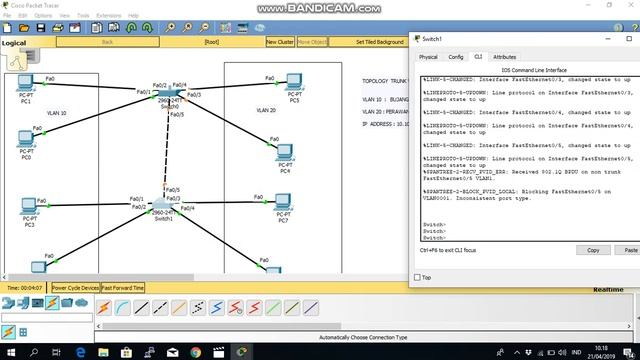
Task: Choose the orange Fiber cable
Action: click(x=179, y=308)
